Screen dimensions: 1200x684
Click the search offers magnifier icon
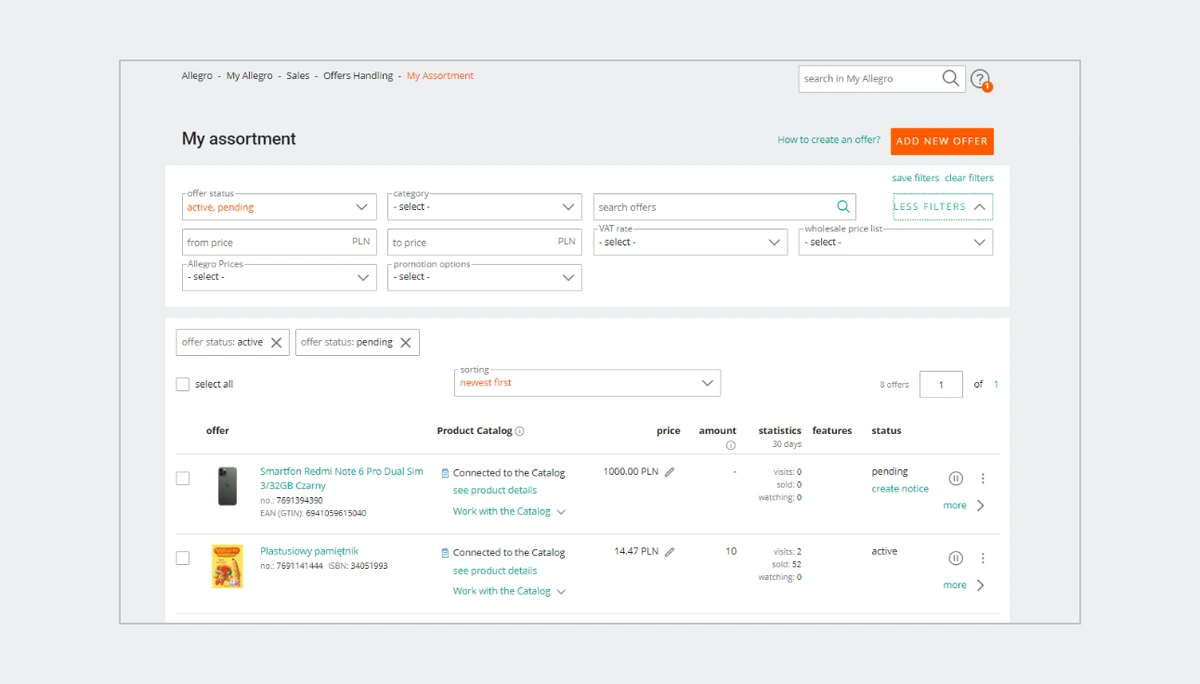843,207
